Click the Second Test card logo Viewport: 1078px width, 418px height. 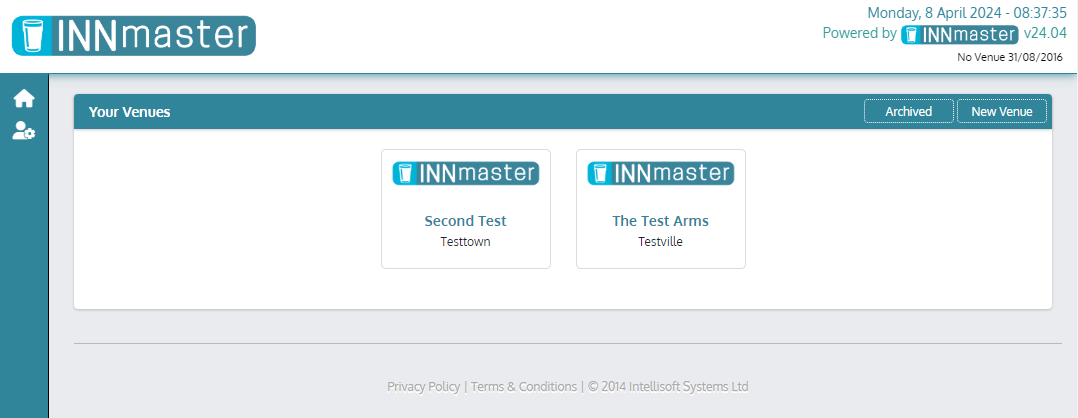(466, 173)
